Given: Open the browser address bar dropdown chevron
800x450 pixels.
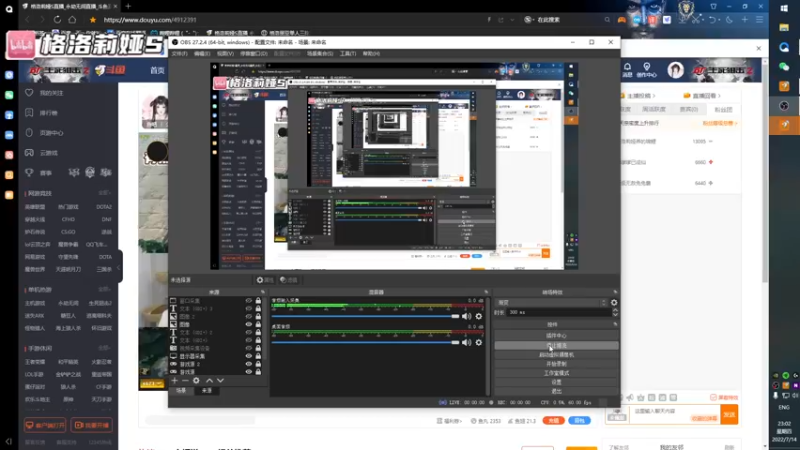Looking at the screenshot, I should click(512, 20).
